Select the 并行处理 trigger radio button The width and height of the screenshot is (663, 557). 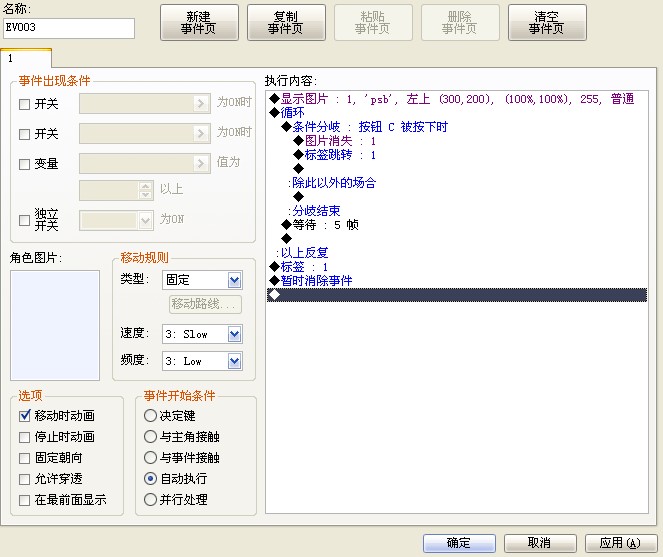click(x=150, y=500)
